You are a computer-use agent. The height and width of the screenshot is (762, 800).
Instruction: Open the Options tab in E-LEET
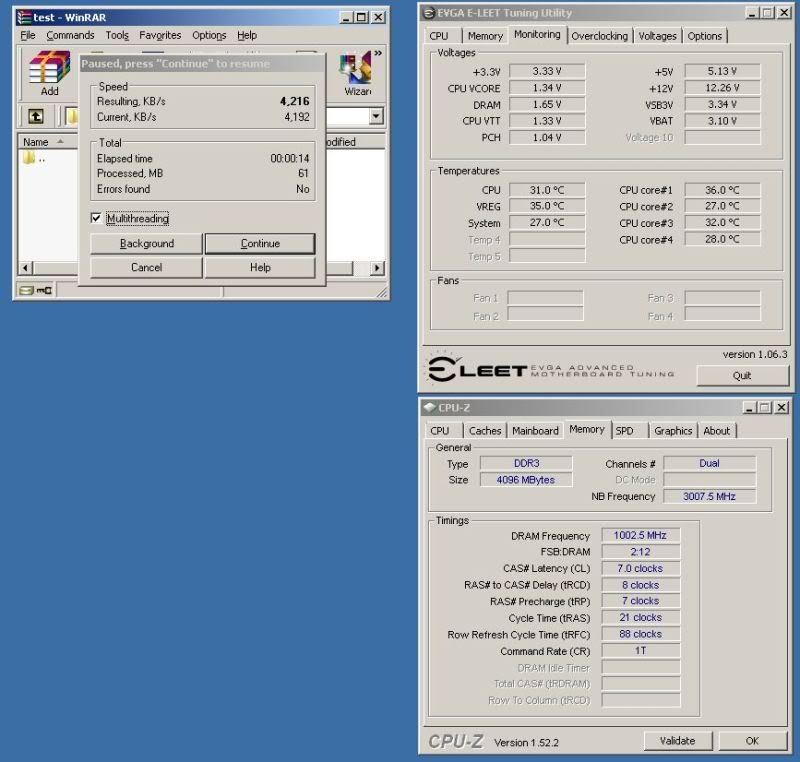(705, 36)
